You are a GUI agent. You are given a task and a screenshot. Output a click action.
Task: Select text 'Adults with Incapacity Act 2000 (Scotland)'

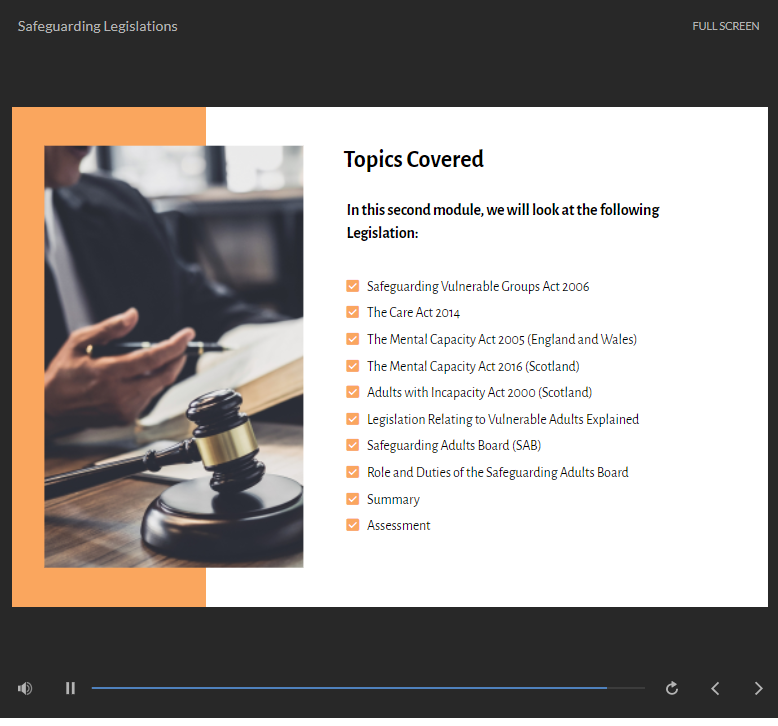479,393
